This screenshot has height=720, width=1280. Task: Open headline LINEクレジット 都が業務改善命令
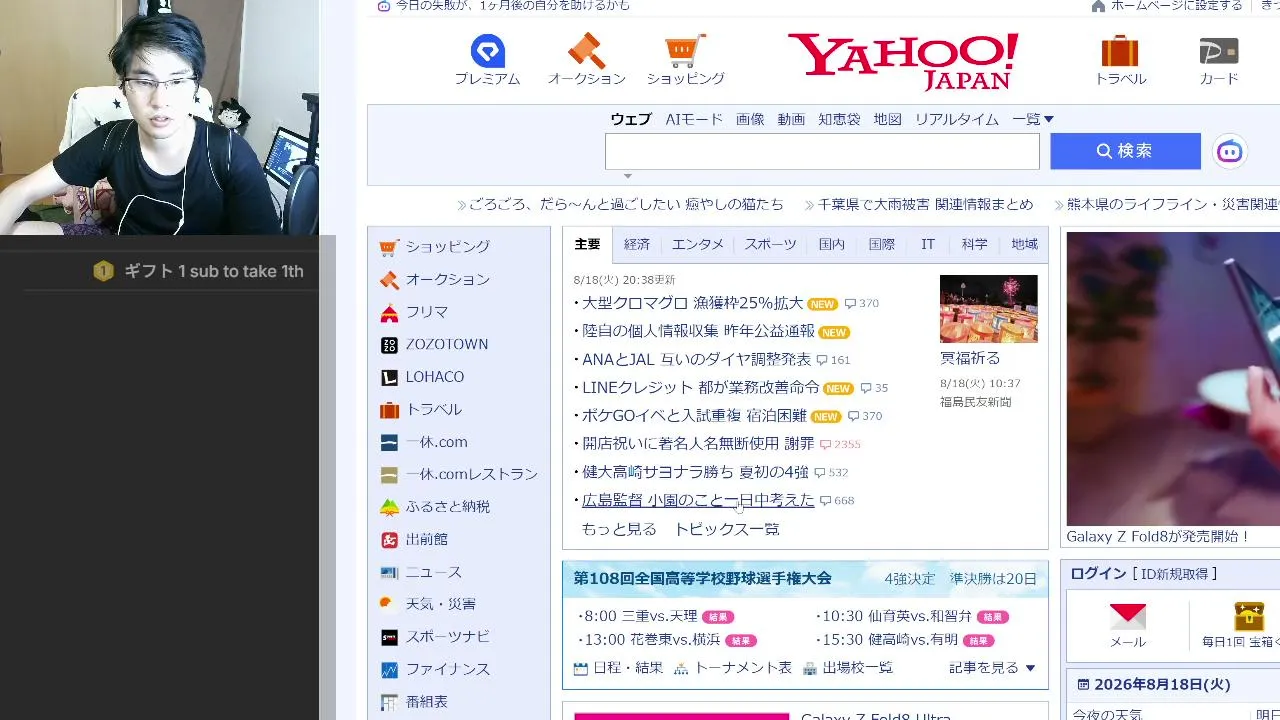pyautogui.click(x=700, y=387)
